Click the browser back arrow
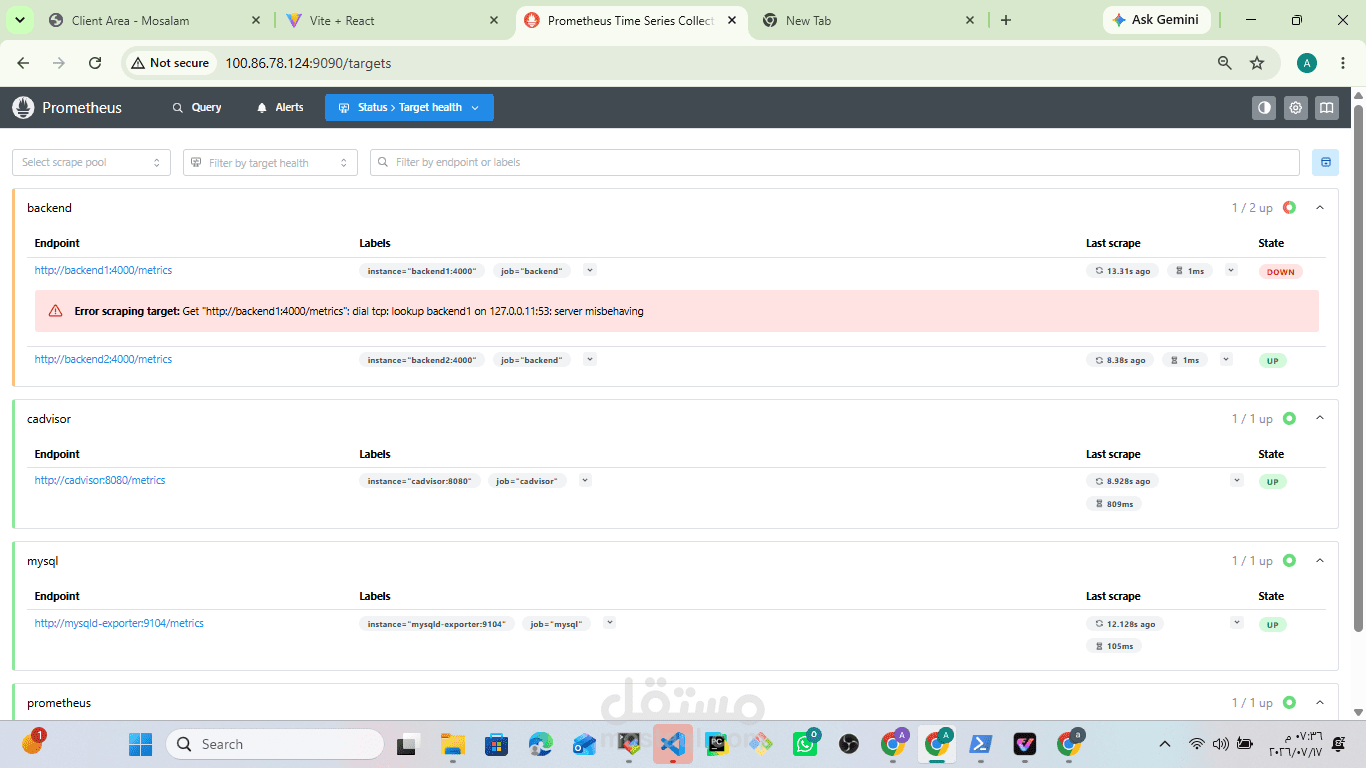 click(23, 63)
